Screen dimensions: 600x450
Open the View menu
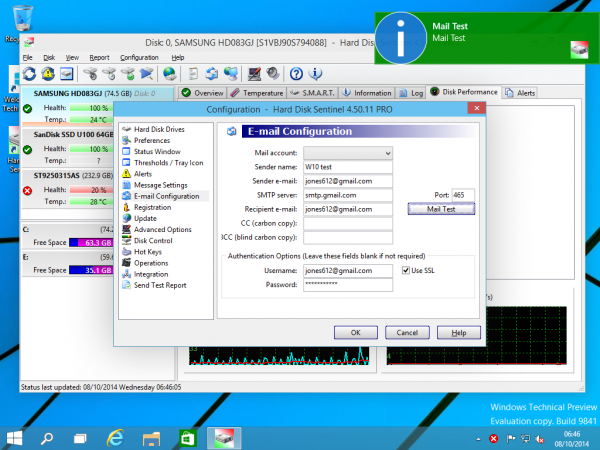[72, 57]
